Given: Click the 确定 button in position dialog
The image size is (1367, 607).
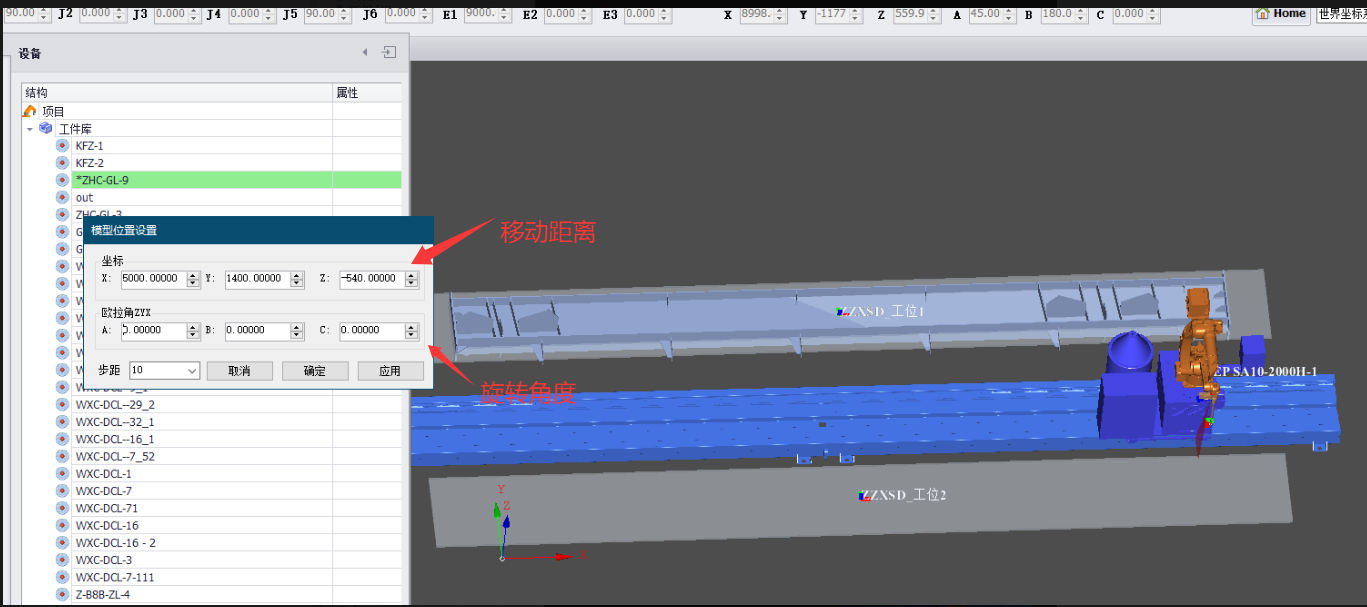Looking at the screenshot, I should pyautogui.click(x=314, y=371).
